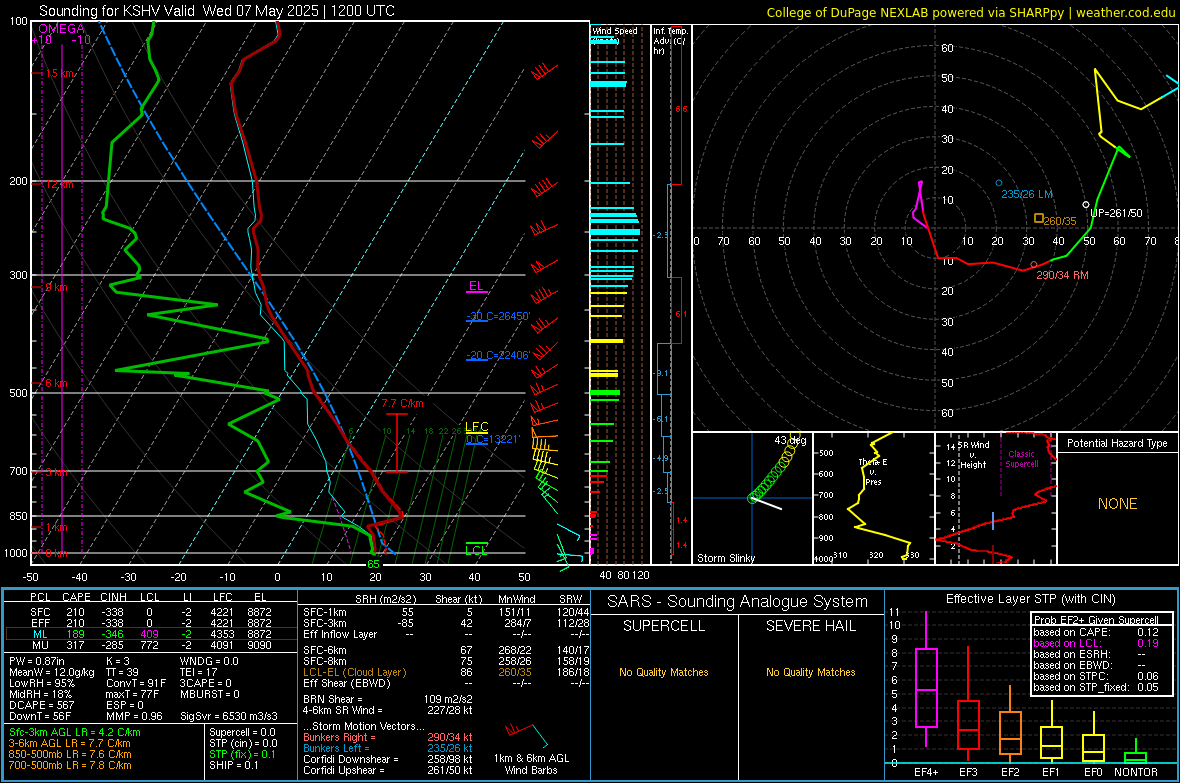Click the SFC-1km row in SRH table

click(446, 612)
